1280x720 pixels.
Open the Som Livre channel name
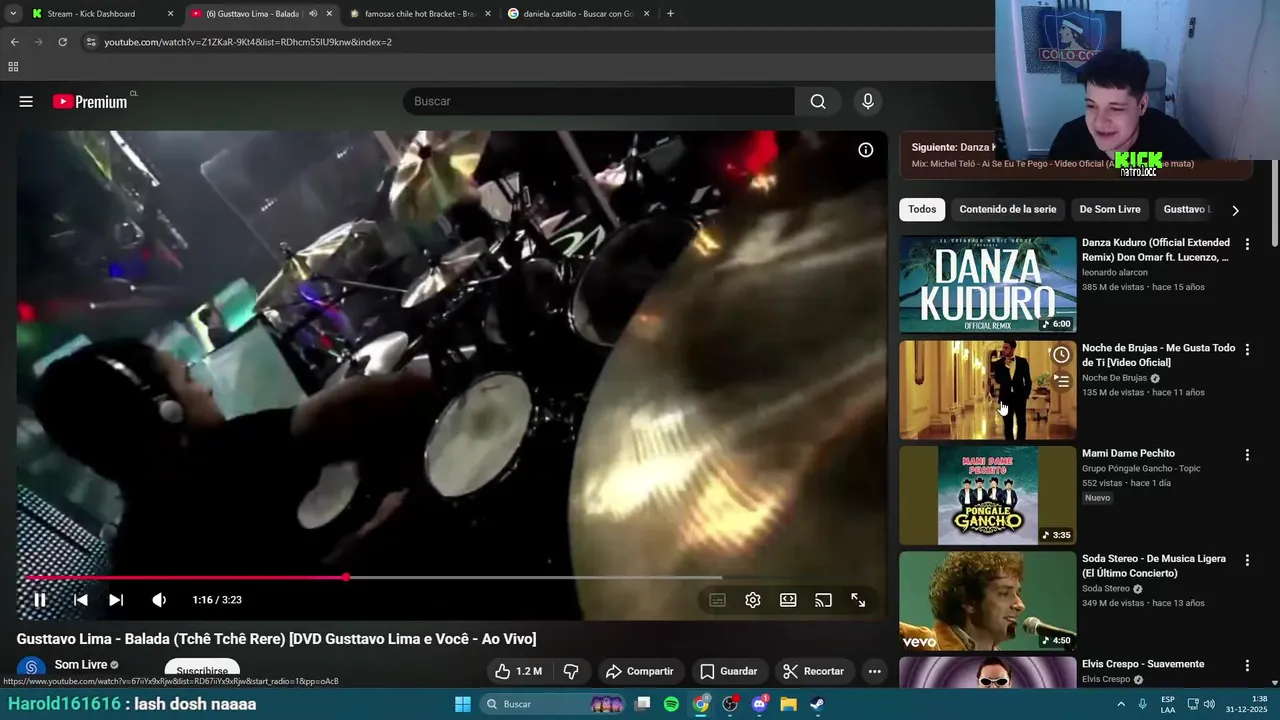(x=81, y=665)
